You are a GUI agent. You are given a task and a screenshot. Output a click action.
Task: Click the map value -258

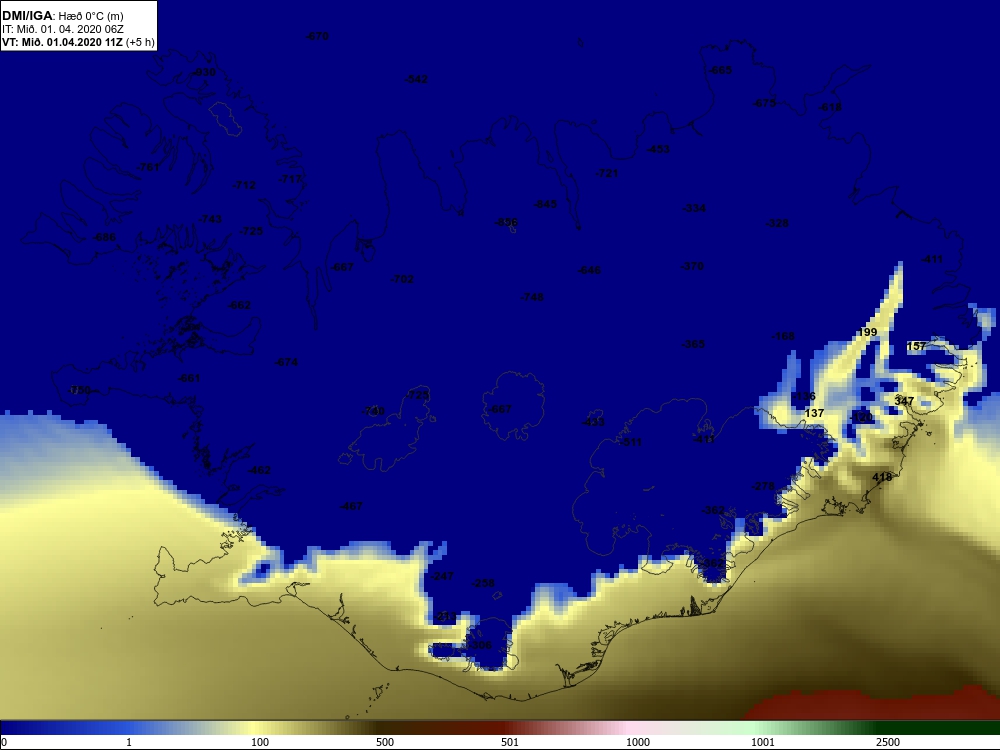[483, 584]
